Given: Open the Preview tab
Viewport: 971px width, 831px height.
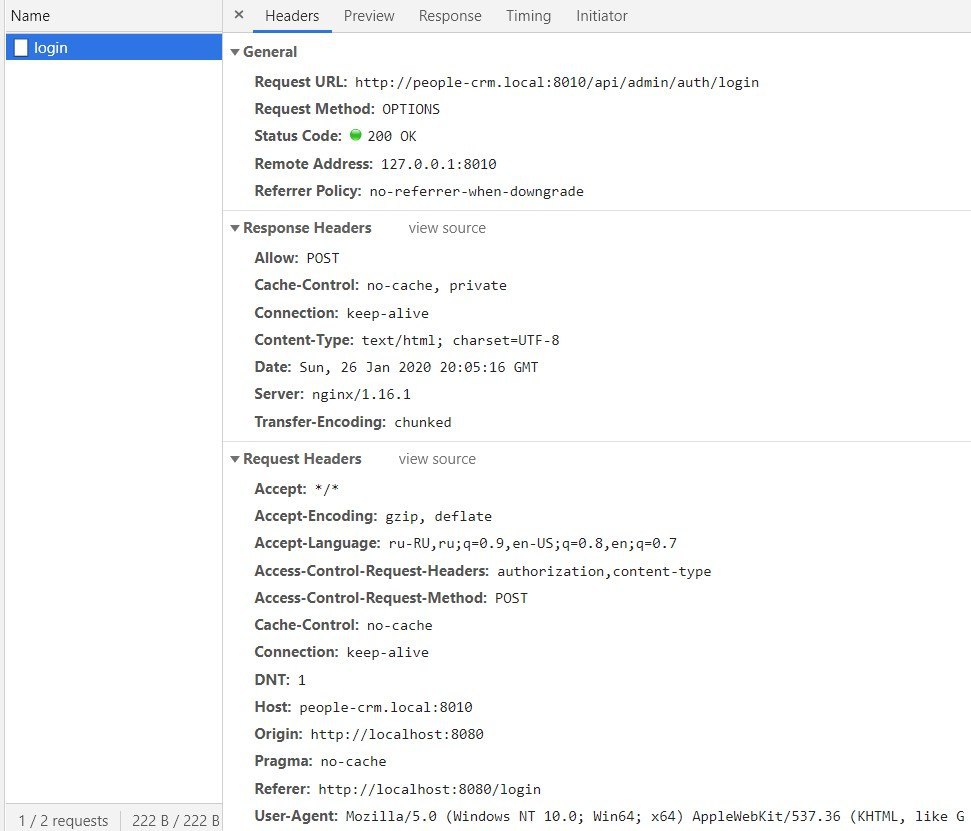Looking at the screenshot, I should pyautogui.click(x=369, y=16).
